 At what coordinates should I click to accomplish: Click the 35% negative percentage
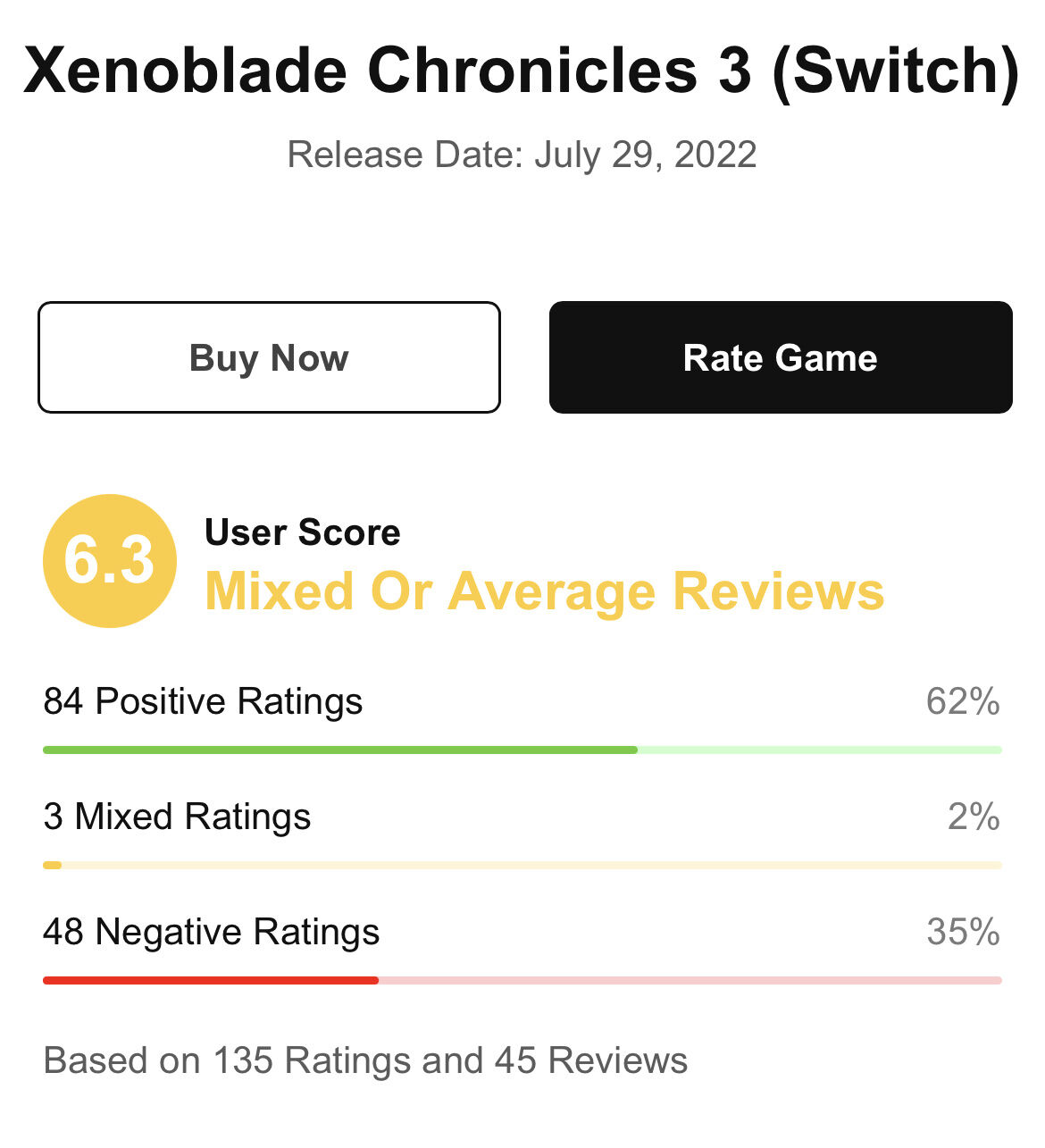click(963, 933)
